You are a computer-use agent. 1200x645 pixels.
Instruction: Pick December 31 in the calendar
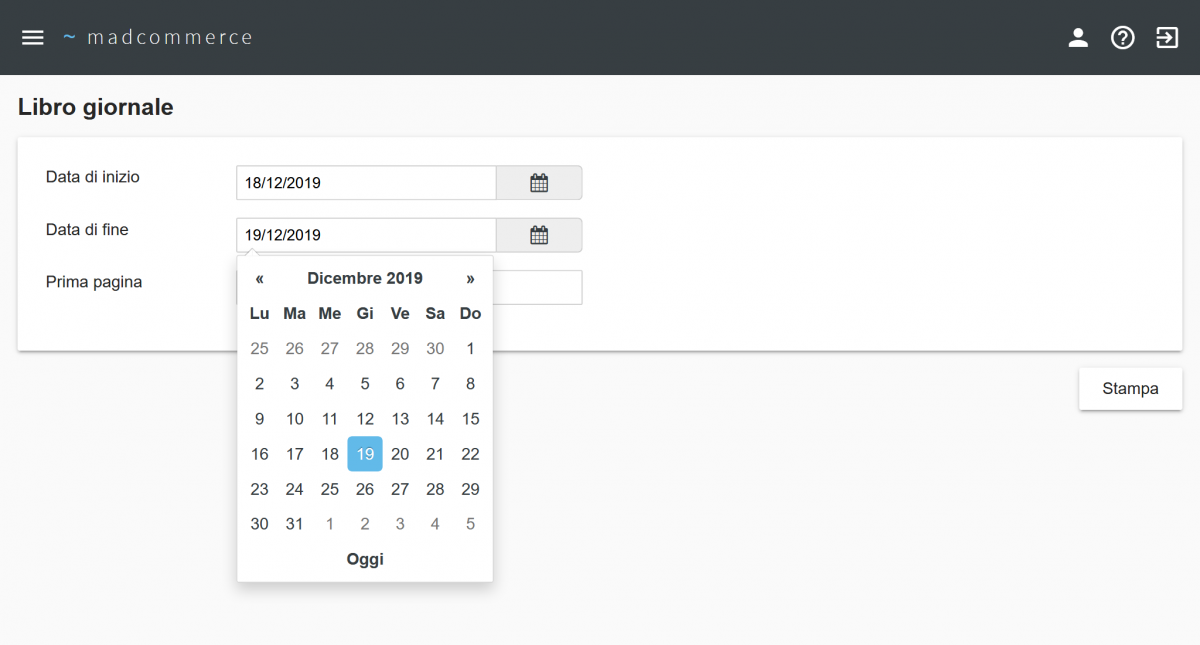(294, 524)
